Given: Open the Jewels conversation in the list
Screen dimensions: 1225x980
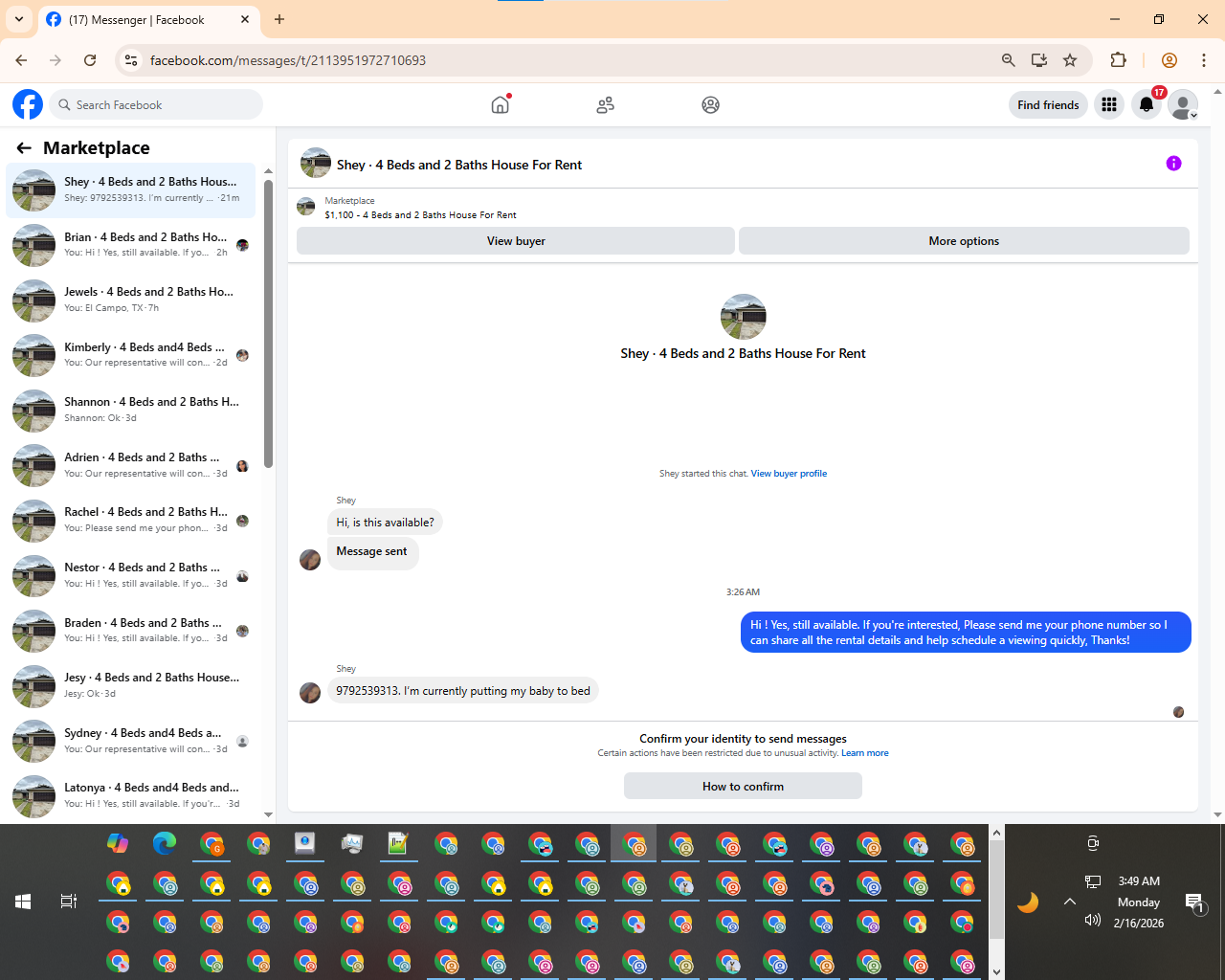Looking at the screenshot, I should 131,301.
